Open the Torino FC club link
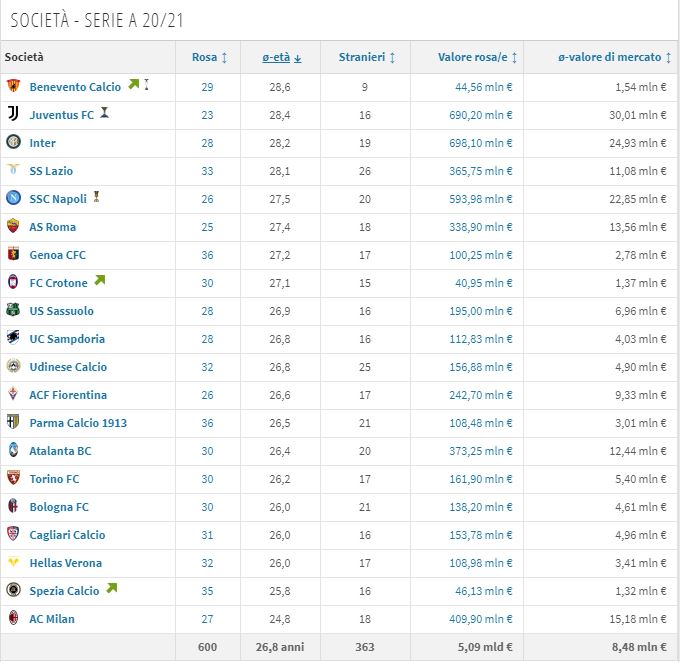 (x=54, y=479)
